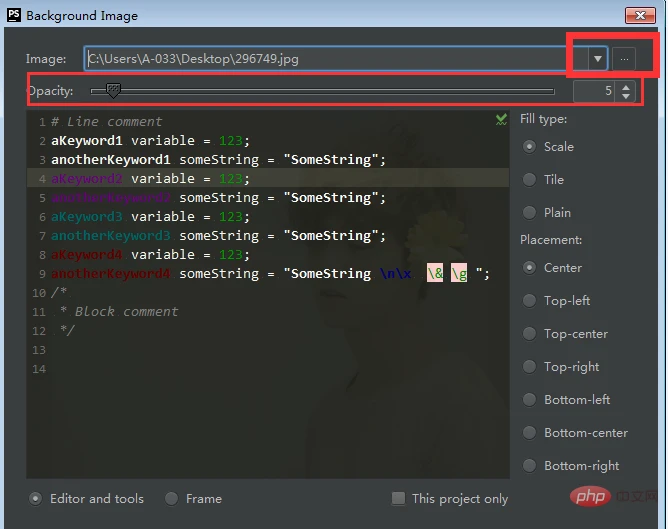
Task: Click the PS application icon in title bar
Action: [x=12, y=15]
